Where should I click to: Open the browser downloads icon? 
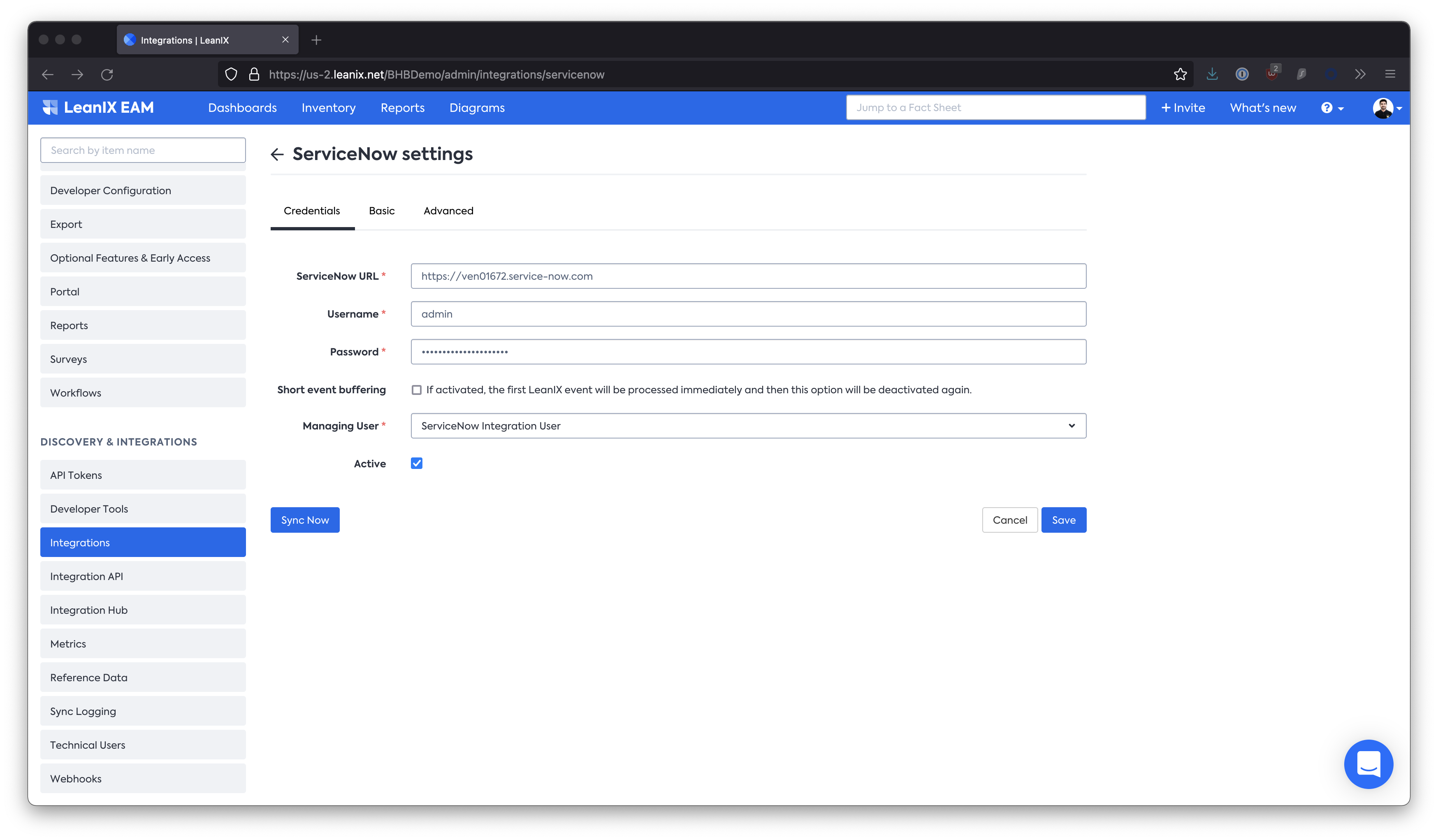coord(1212,75)
